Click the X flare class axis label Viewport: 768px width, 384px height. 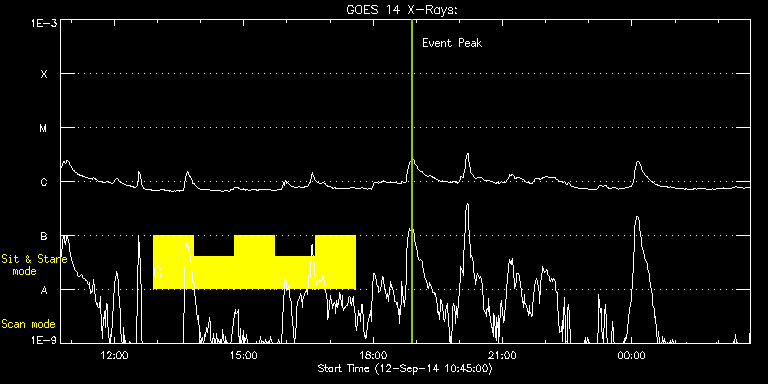tap(44, 74)
